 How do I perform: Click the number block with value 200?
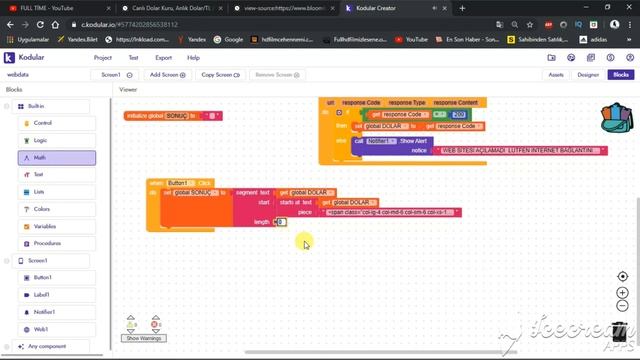(x=459, y=115)
